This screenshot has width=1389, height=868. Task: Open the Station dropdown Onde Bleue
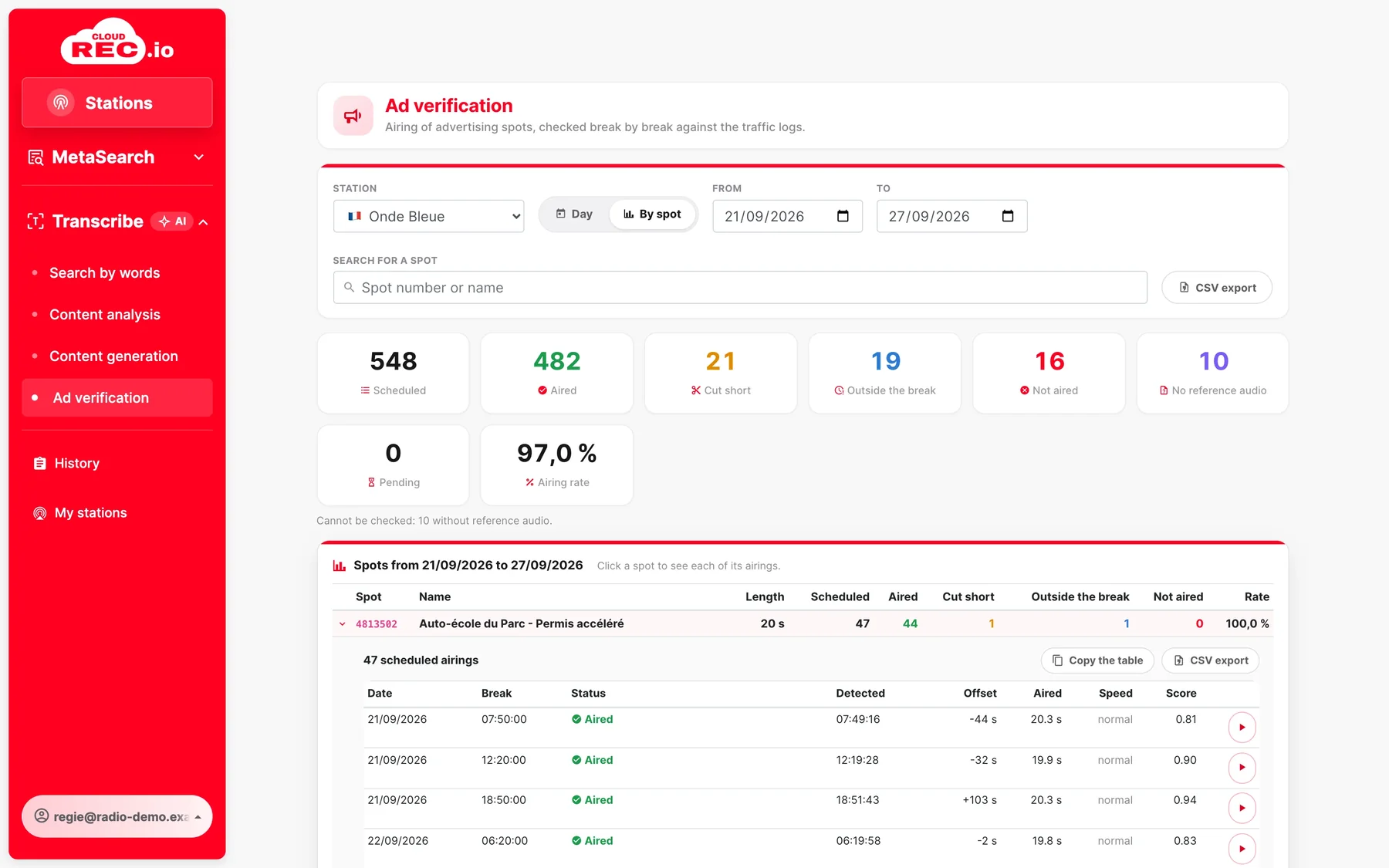pos(428,216)
